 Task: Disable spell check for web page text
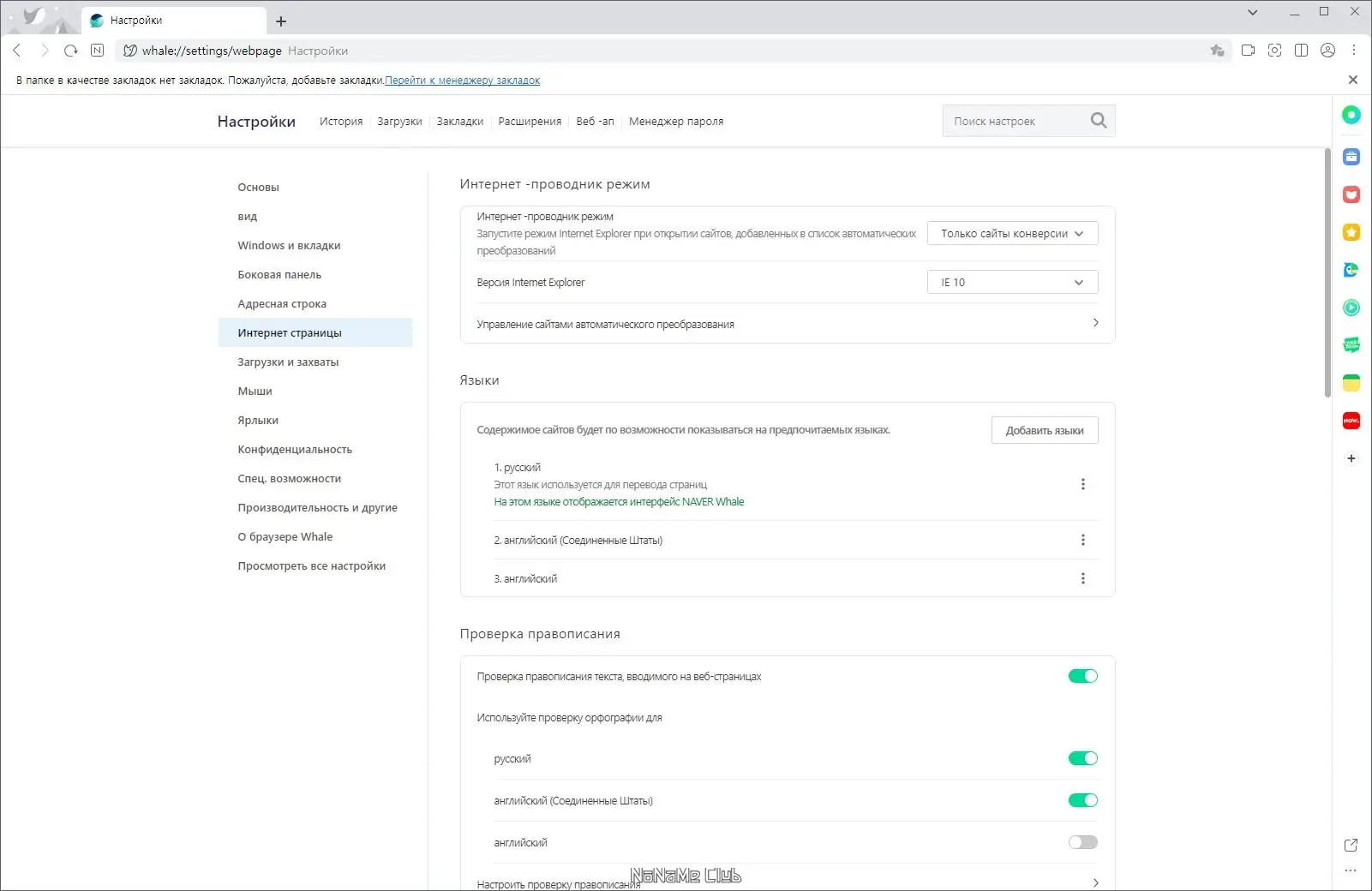[x=1082, y=676]
